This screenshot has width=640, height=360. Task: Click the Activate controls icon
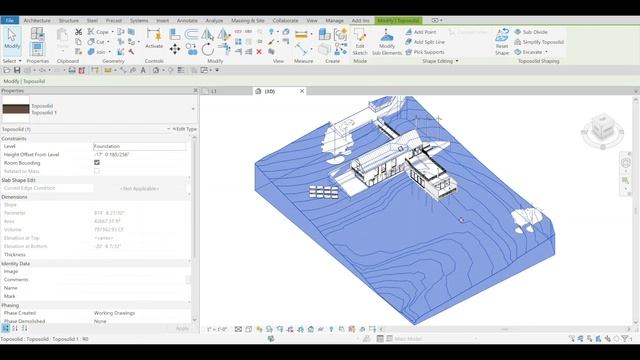(154, 38)
